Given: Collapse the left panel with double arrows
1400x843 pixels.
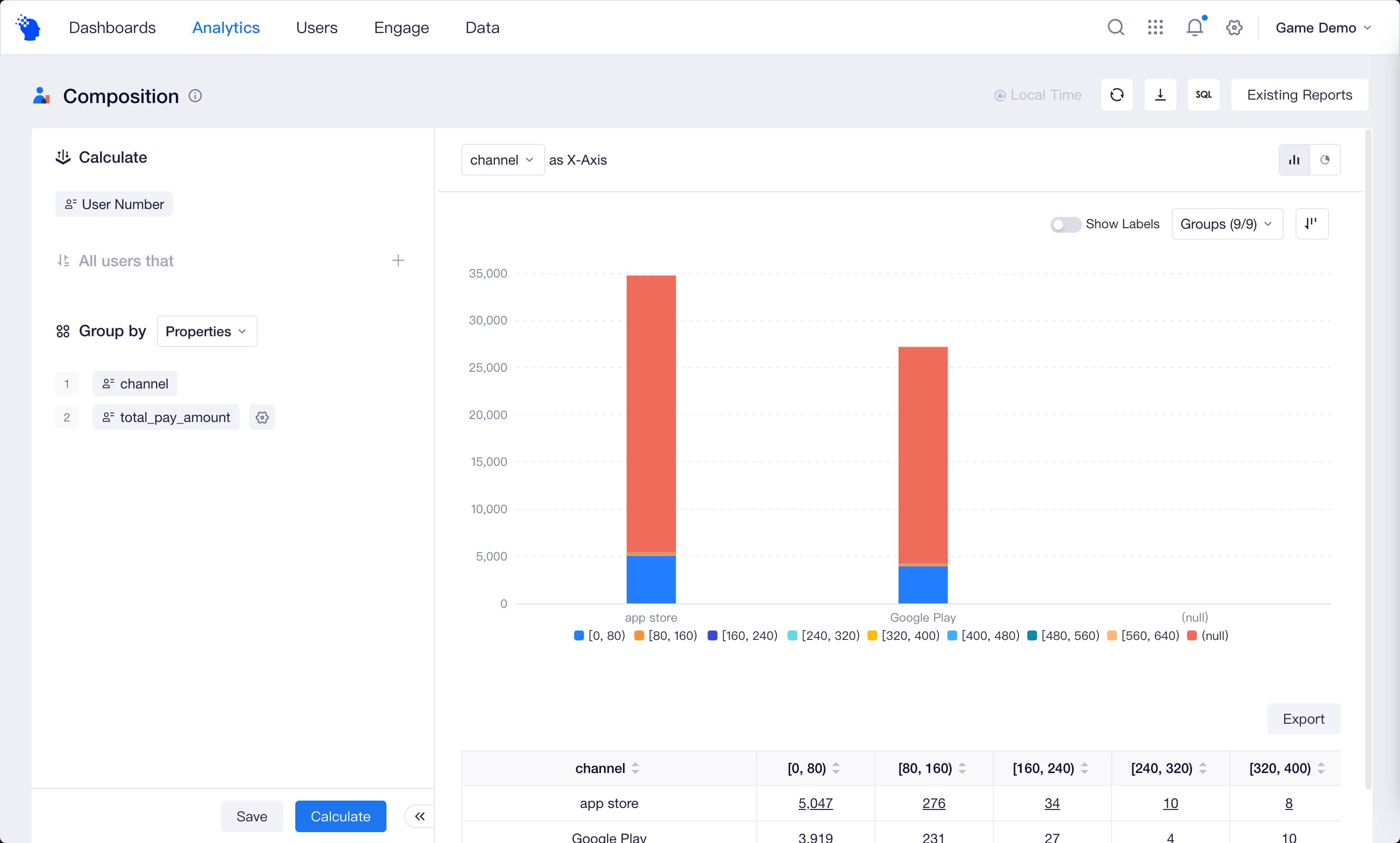Looking at the screenshot, I should point(419,816).
